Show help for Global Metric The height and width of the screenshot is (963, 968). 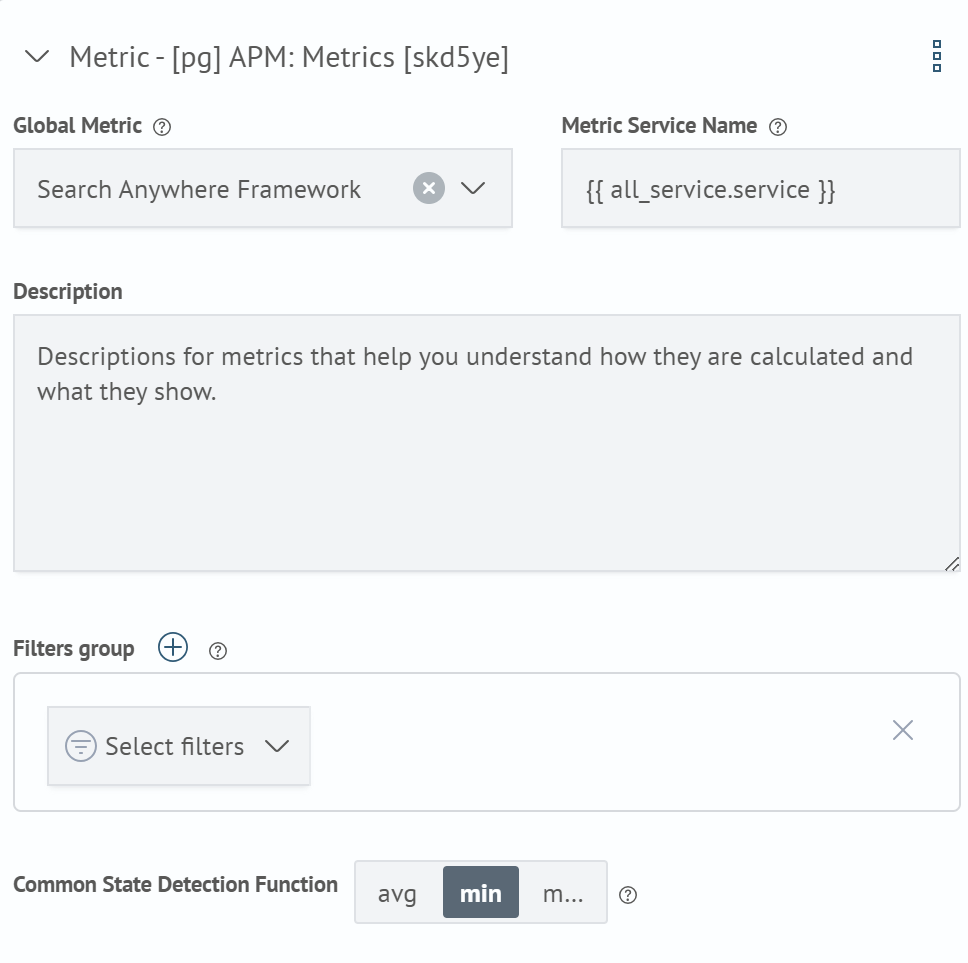162,127
